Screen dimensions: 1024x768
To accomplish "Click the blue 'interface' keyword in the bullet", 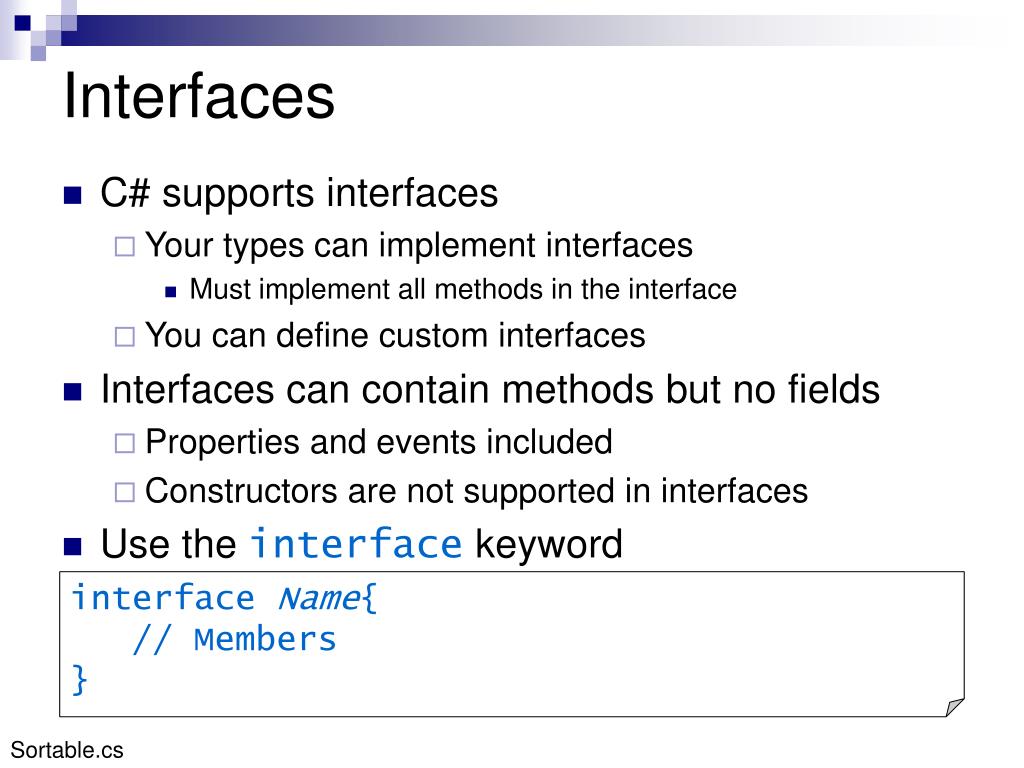I will [357, 544].
